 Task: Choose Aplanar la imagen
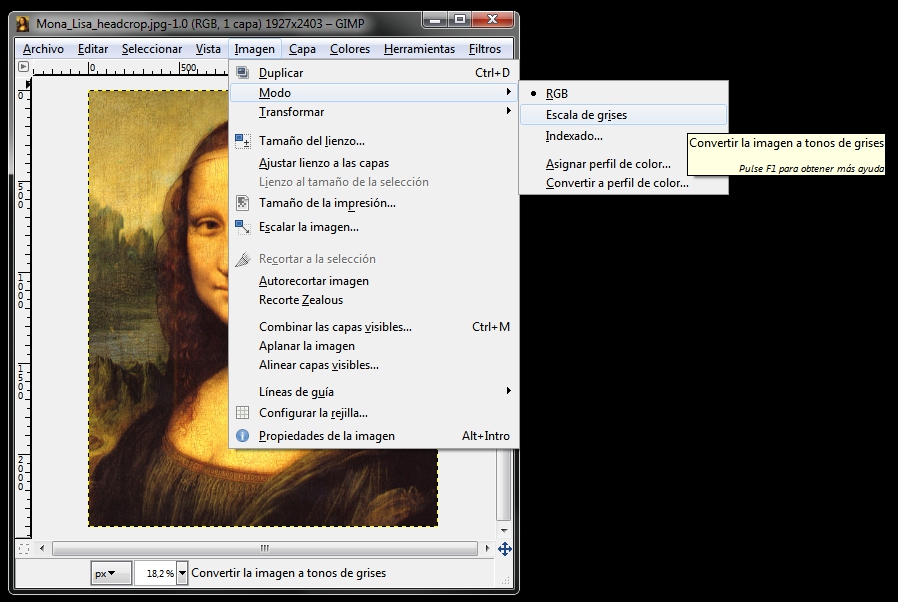tap(373, 346)
